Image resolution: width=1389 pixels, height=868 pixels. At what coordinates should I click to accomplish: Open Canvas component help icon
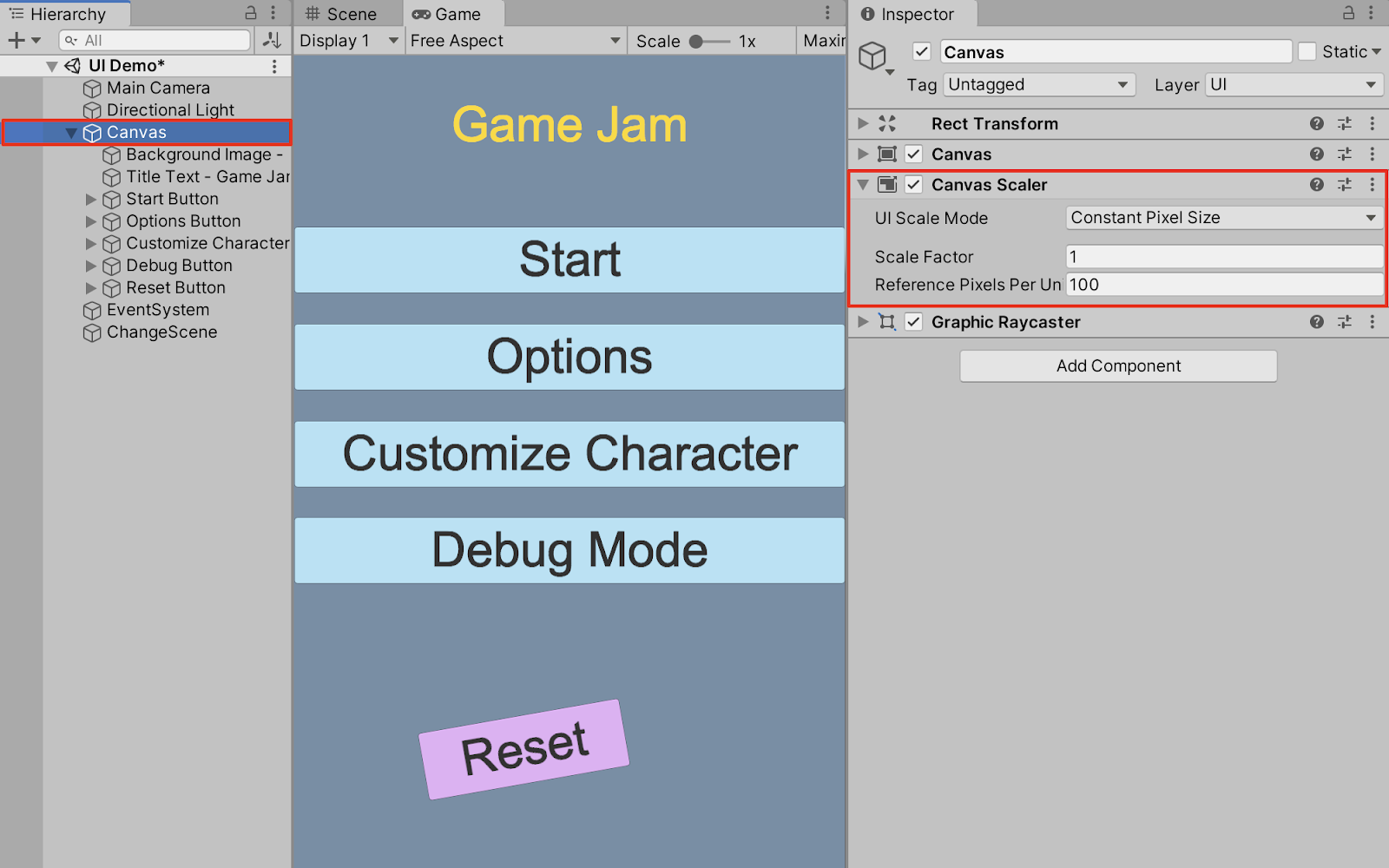coord(1317,155)
